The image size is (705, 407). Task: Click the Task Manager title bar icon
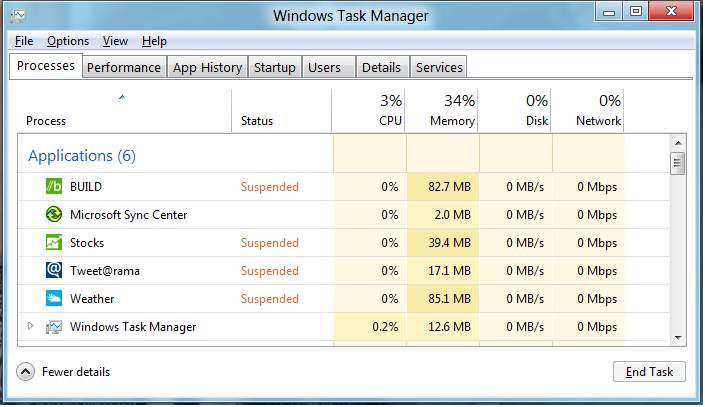[18, 16]
